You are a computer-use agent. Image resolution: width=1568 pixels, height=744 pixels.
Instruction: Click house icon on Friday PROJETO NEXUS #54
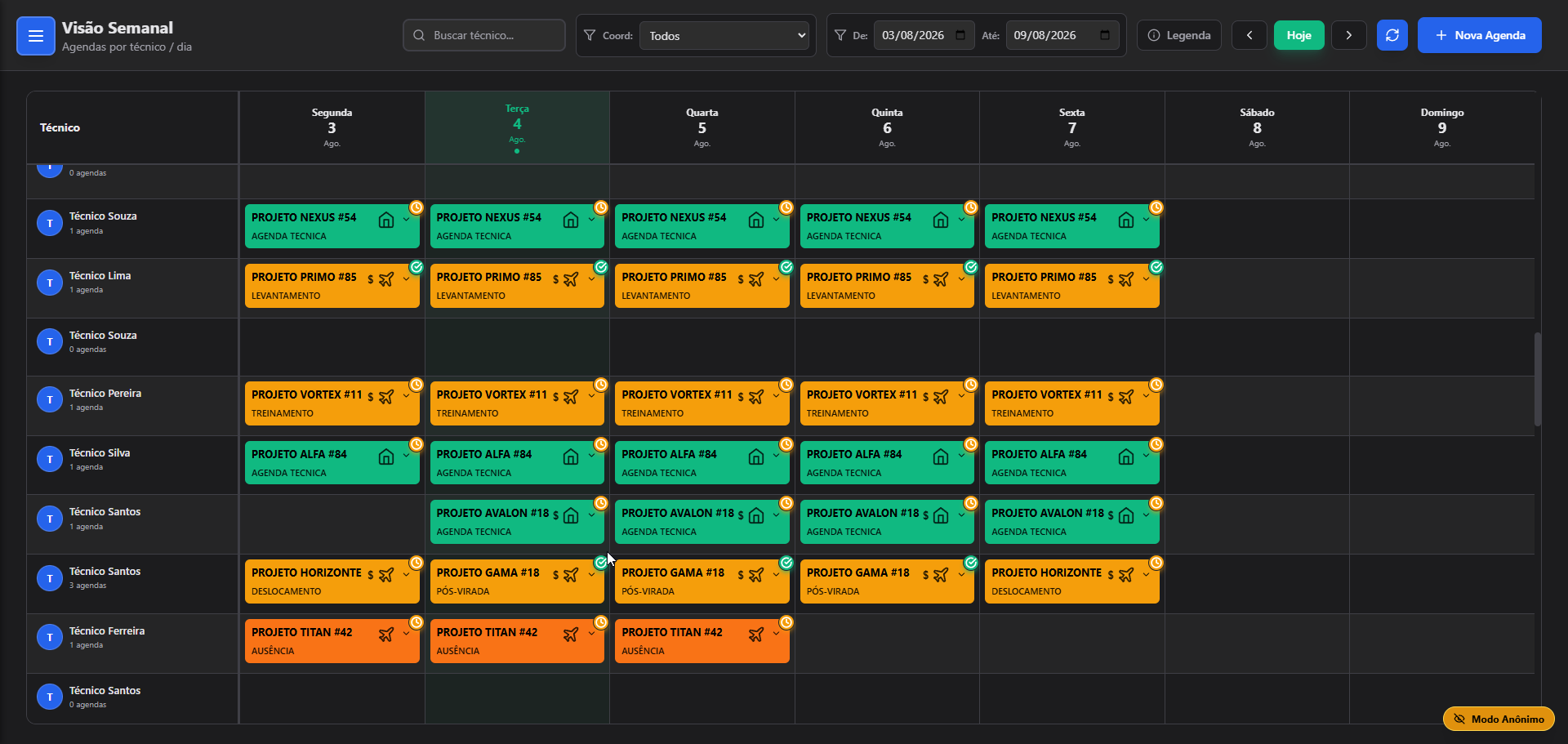(1126, 220)
